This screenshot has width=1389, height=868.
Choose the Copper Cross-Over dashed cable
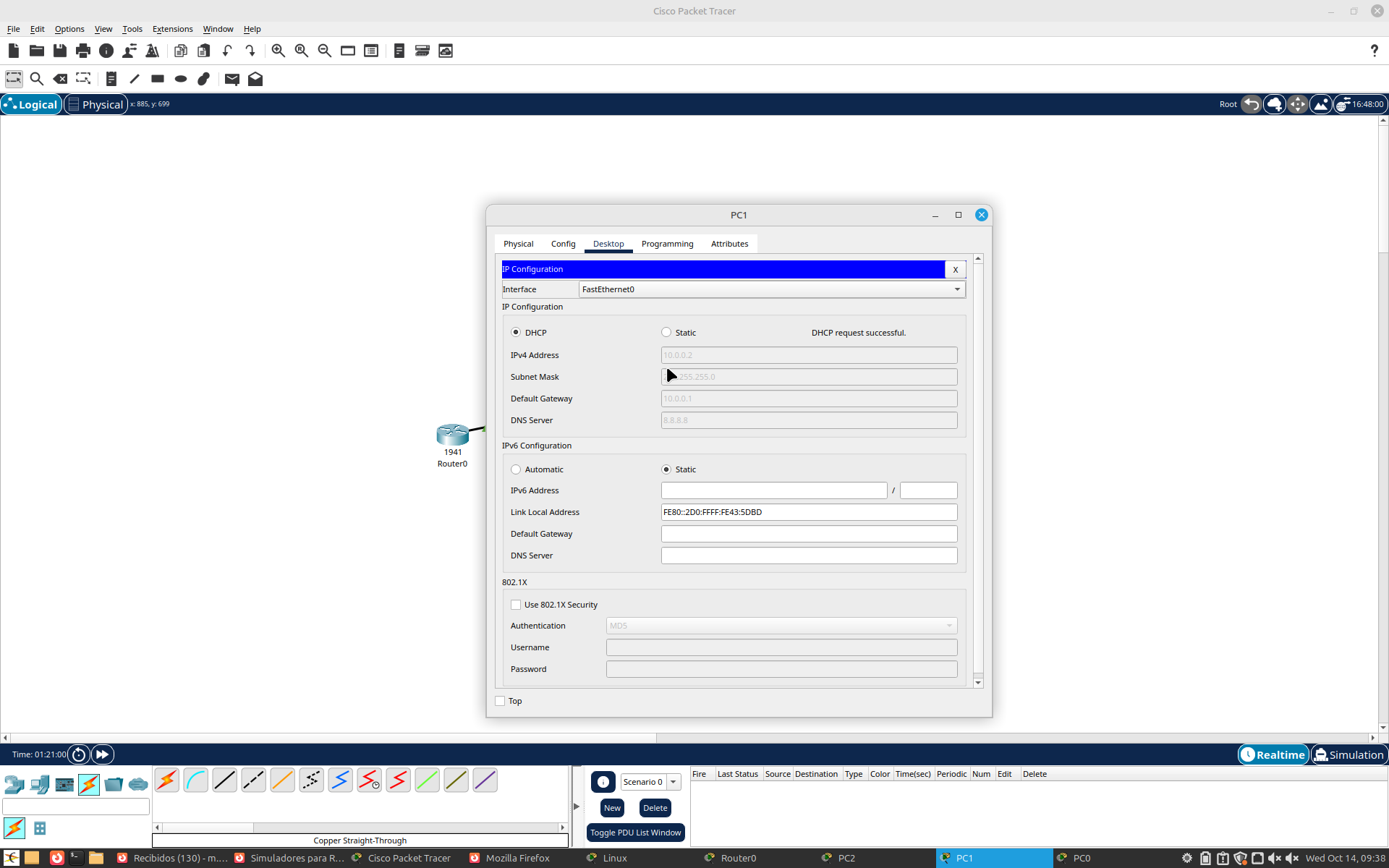[x=254, y=780]
